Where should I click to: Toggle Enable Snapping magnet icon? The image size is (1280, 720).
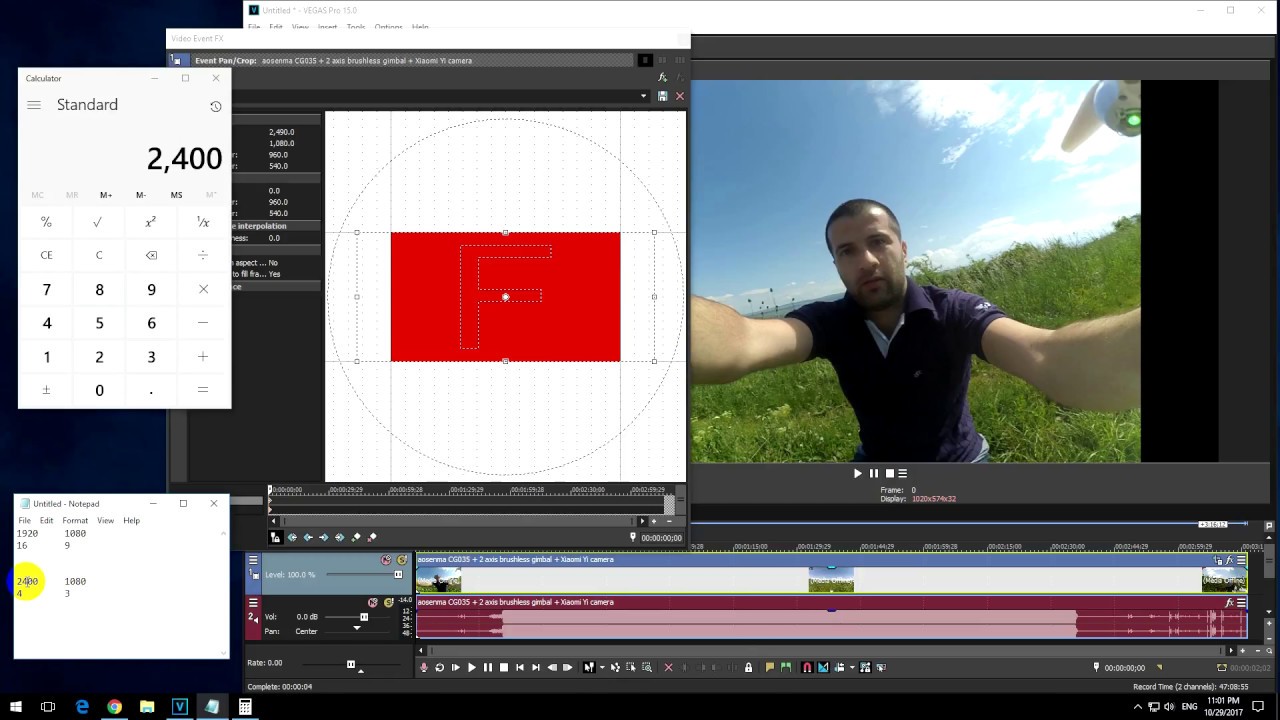(807, 667)
